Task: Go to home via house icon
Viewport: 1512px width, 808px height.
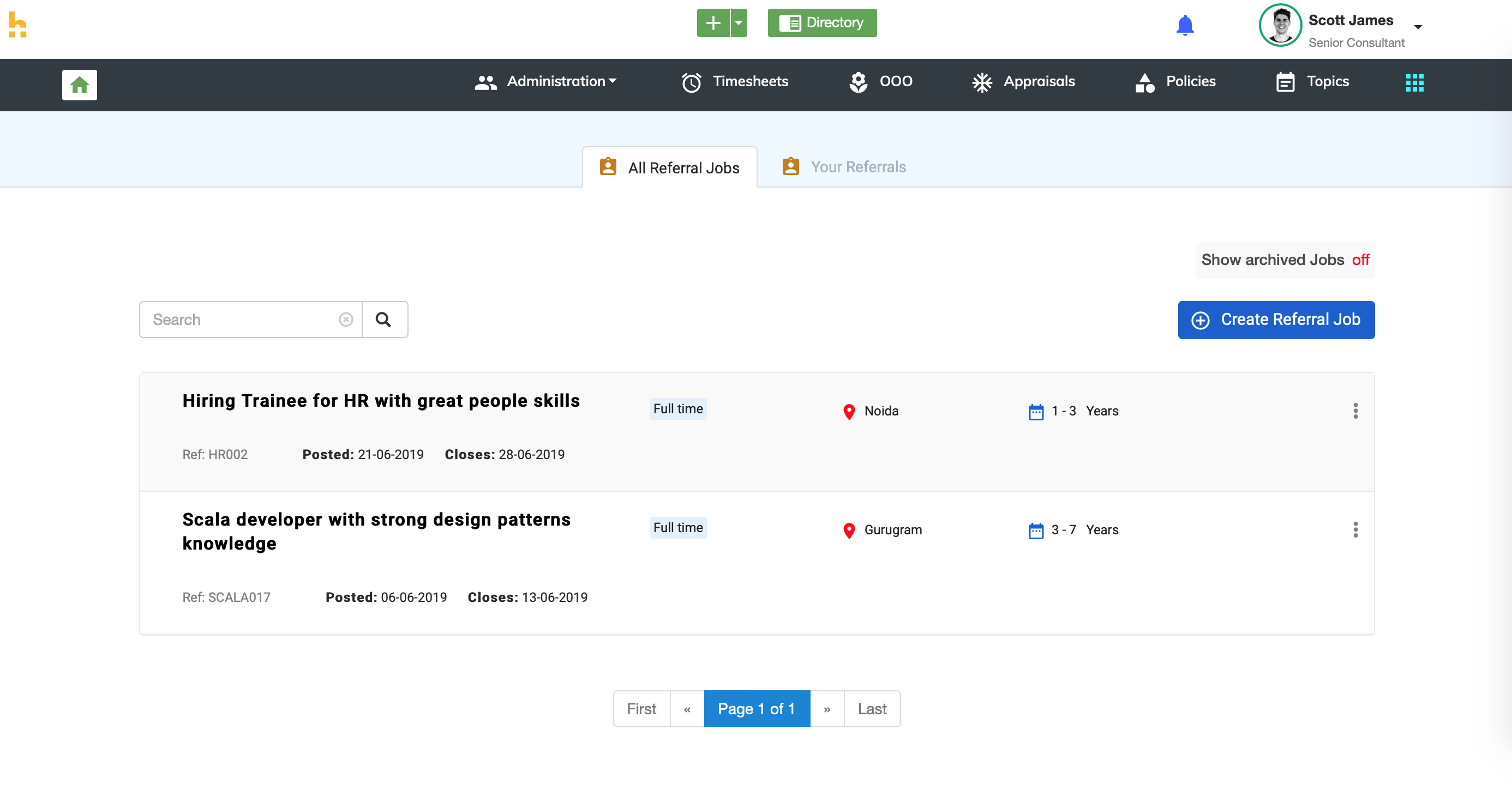Action: (x=79, y=85)
